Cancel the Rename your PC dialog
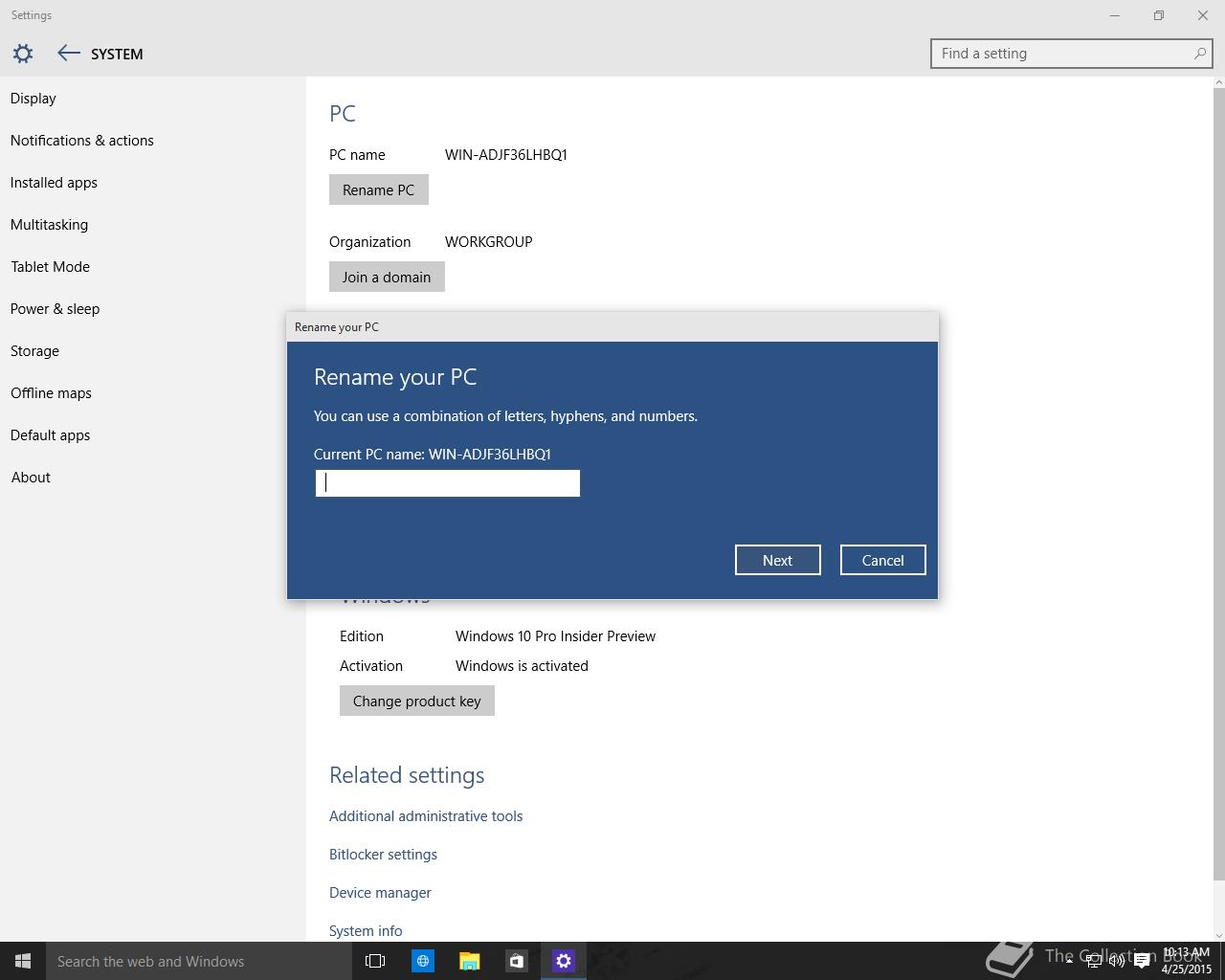Screen dimensions: 1225x980 (x=882, y=560)
